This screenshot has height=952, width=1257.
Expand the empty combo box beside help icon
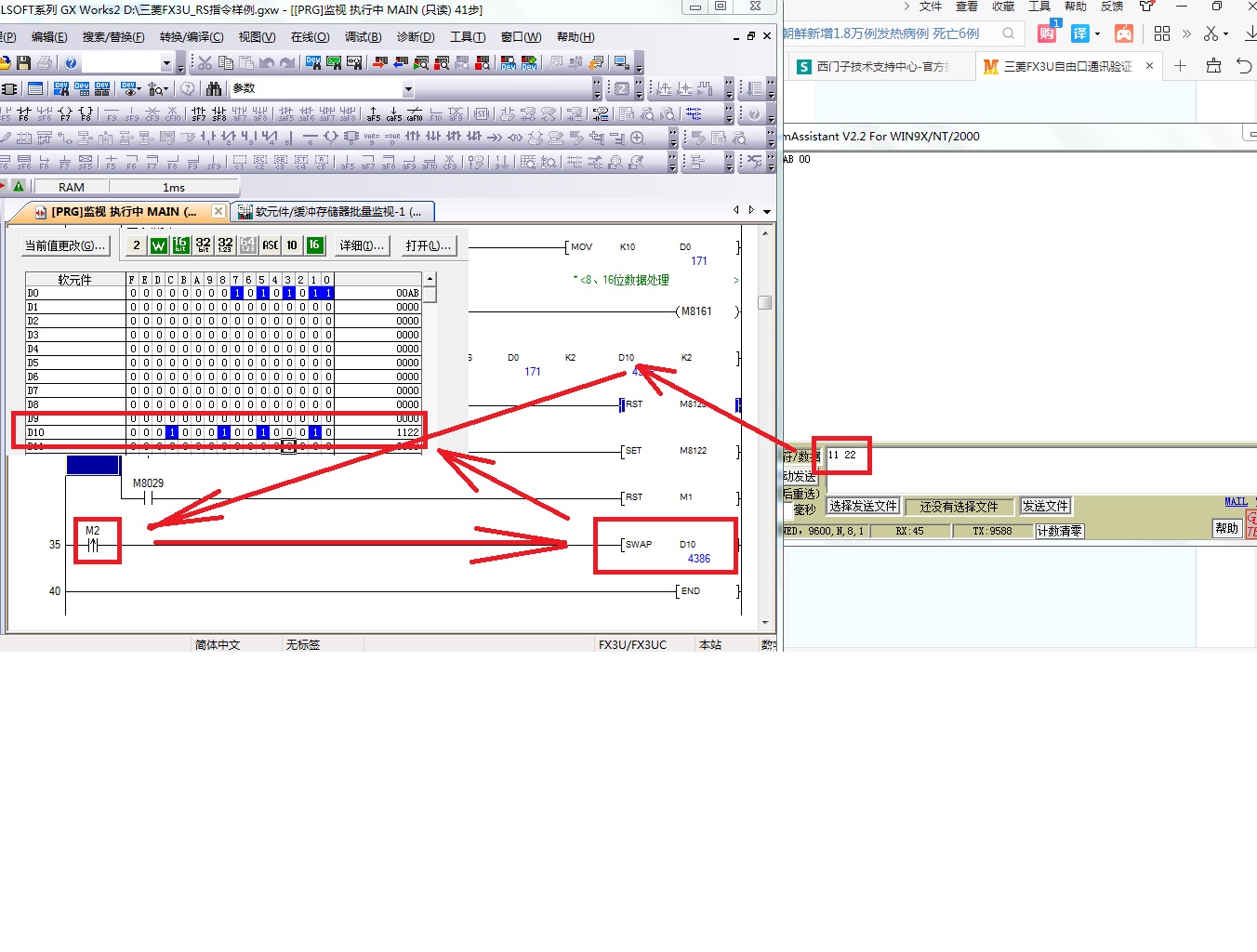point(166,63)
